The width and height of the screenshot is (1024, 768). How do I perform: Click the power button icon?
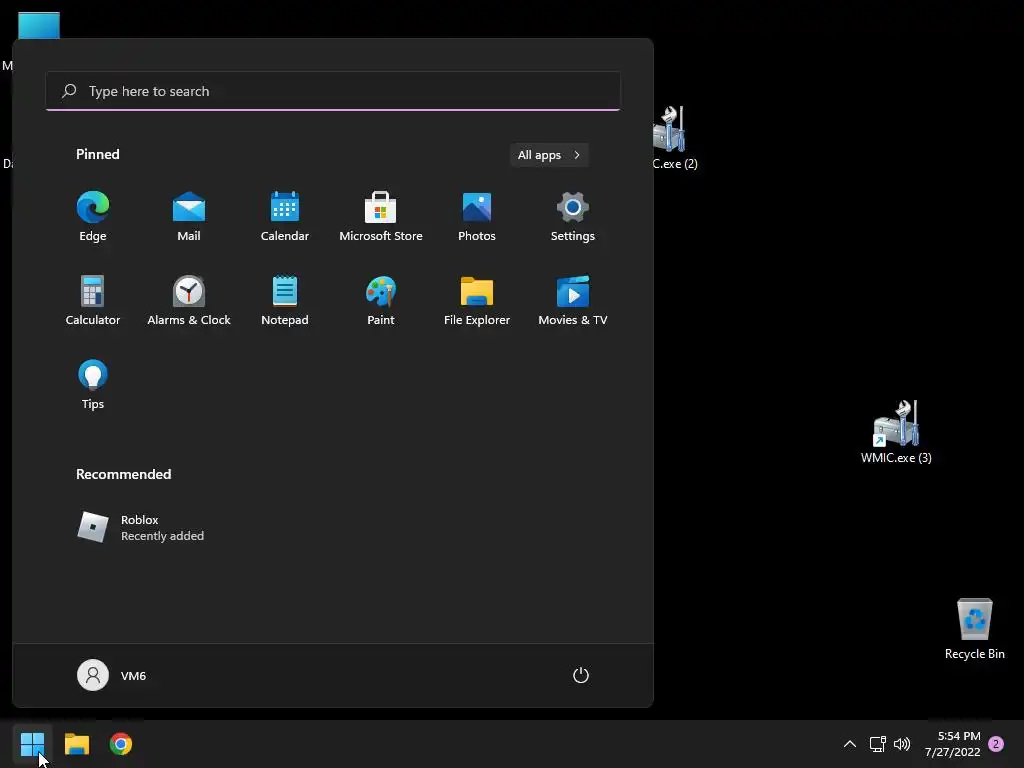[x=581, y=675]
